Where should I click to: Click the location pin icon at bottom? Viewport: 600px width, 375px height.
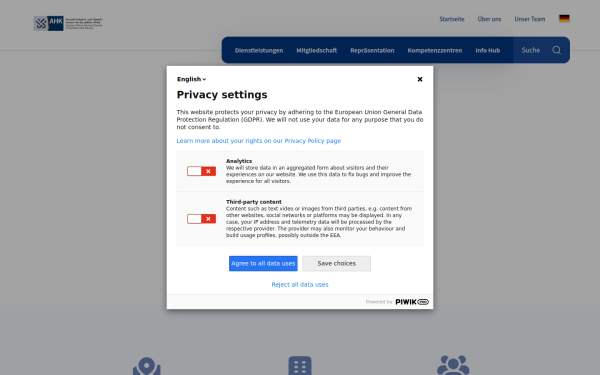(147, 366)
